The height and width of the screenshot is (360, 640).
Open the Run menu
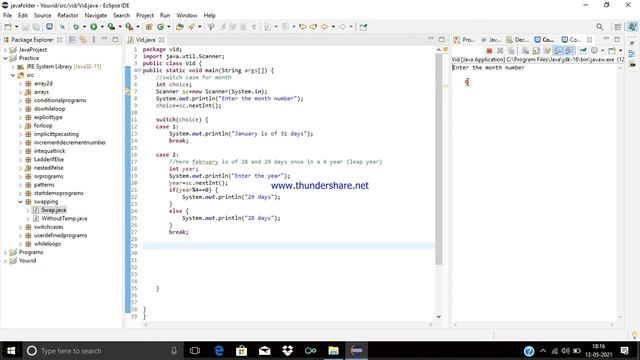[x=165, y=16]
